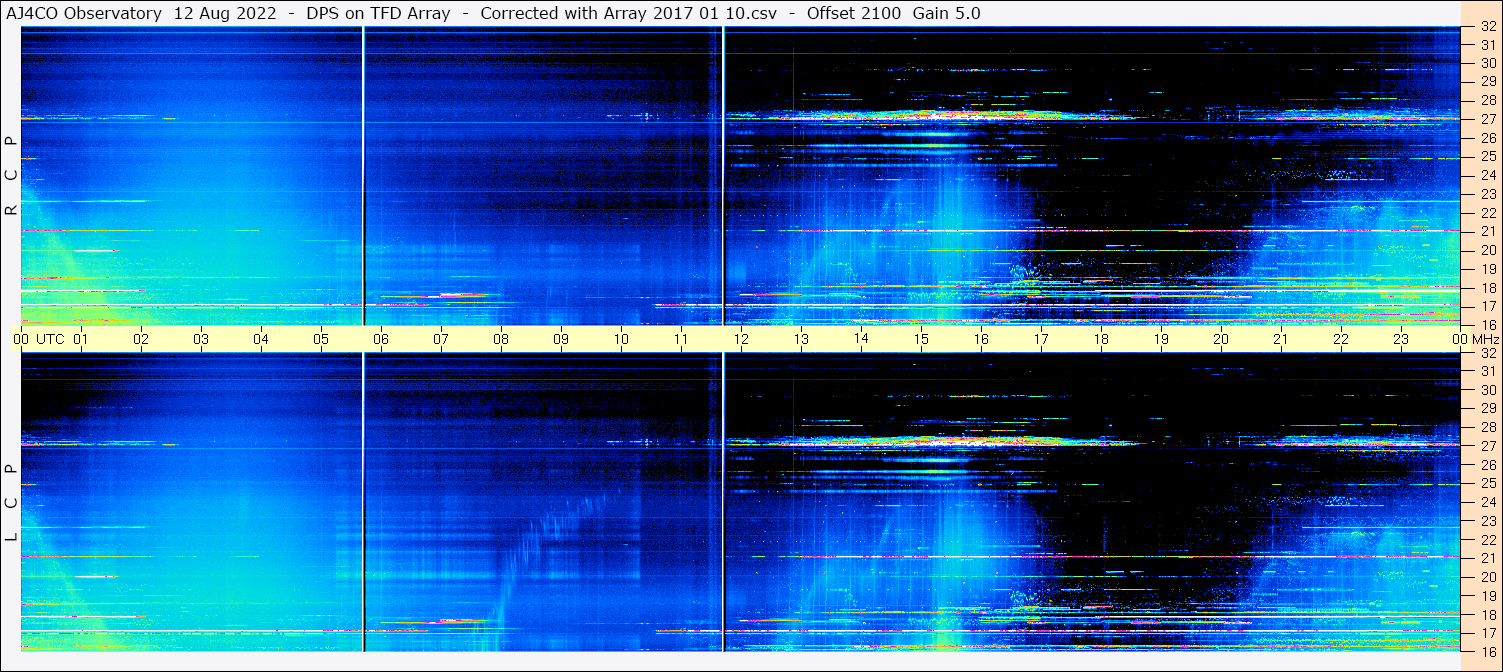
Task: Click the "UTC" label on time axis
Action: click(x=50, y=339)
